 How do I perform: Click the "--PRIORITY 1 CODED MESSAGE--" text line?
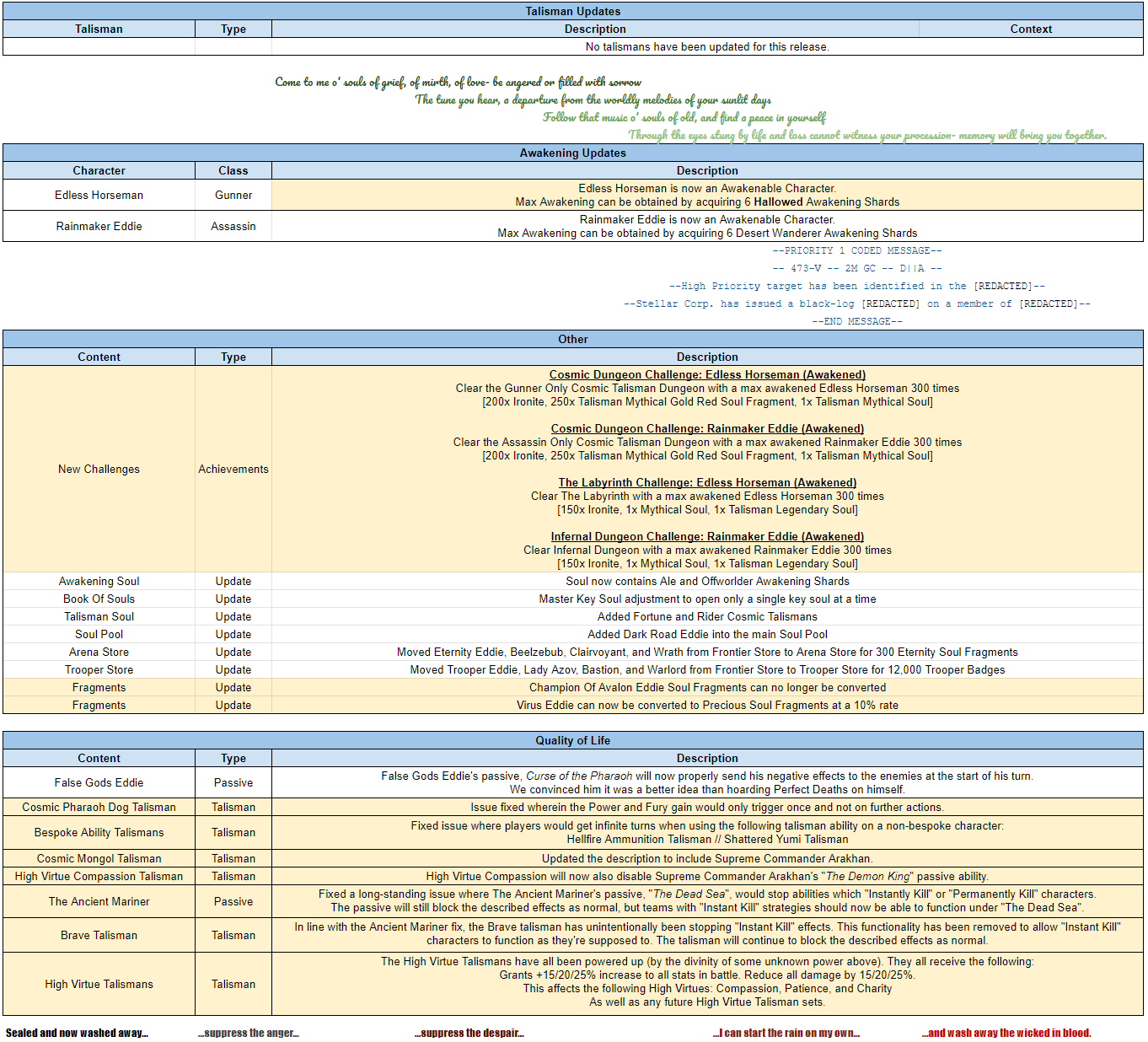coord(856,250)
